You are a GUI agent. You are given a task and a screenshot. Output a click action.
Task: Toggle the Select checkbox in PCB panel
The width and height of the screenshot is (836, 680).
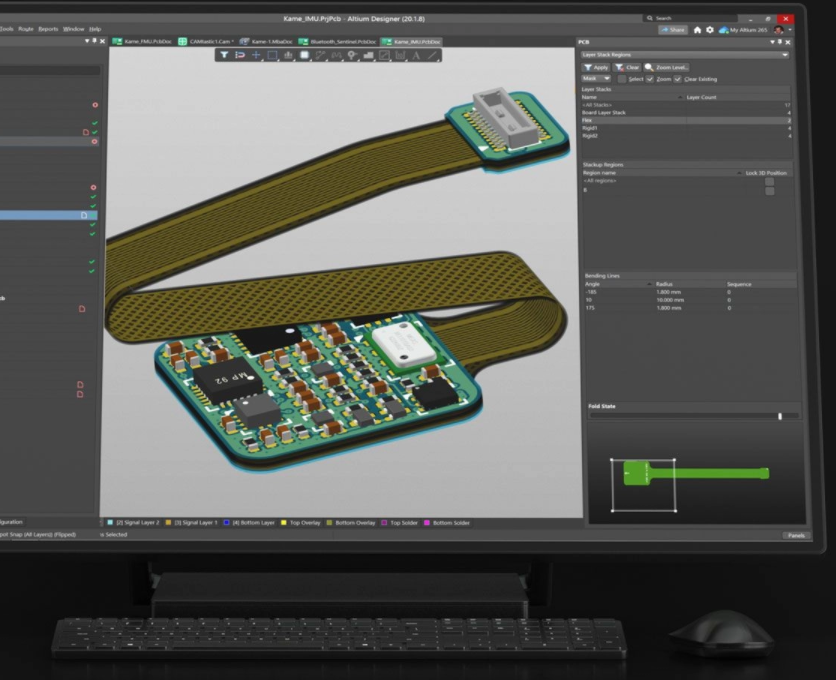pos(622,79)
